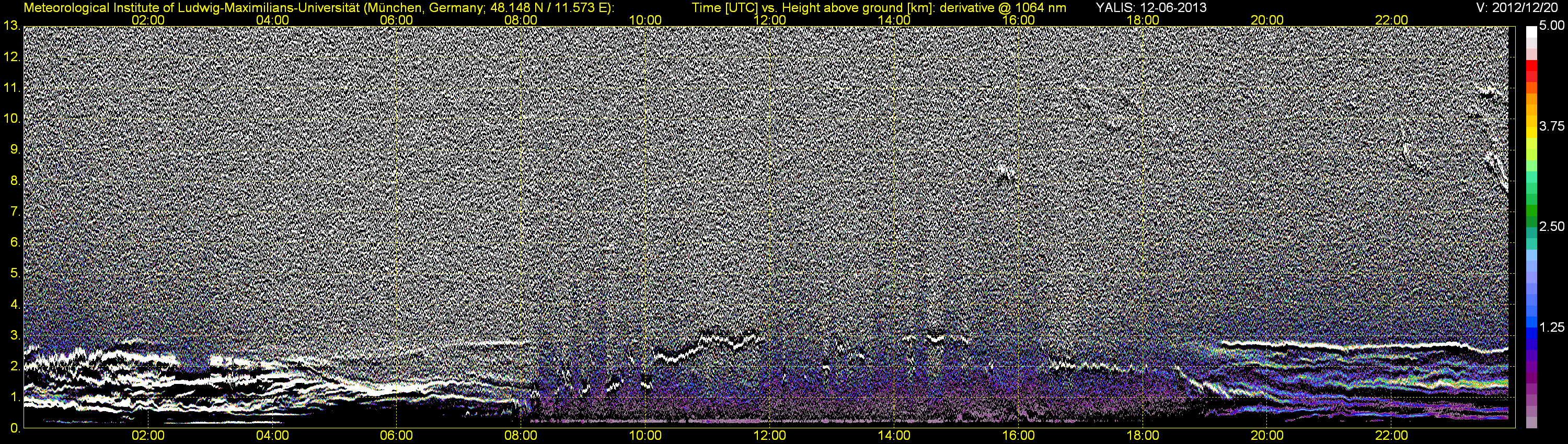Click the 12. height axis label
This screenshot has width=1568, height=444.
(11, 57)
